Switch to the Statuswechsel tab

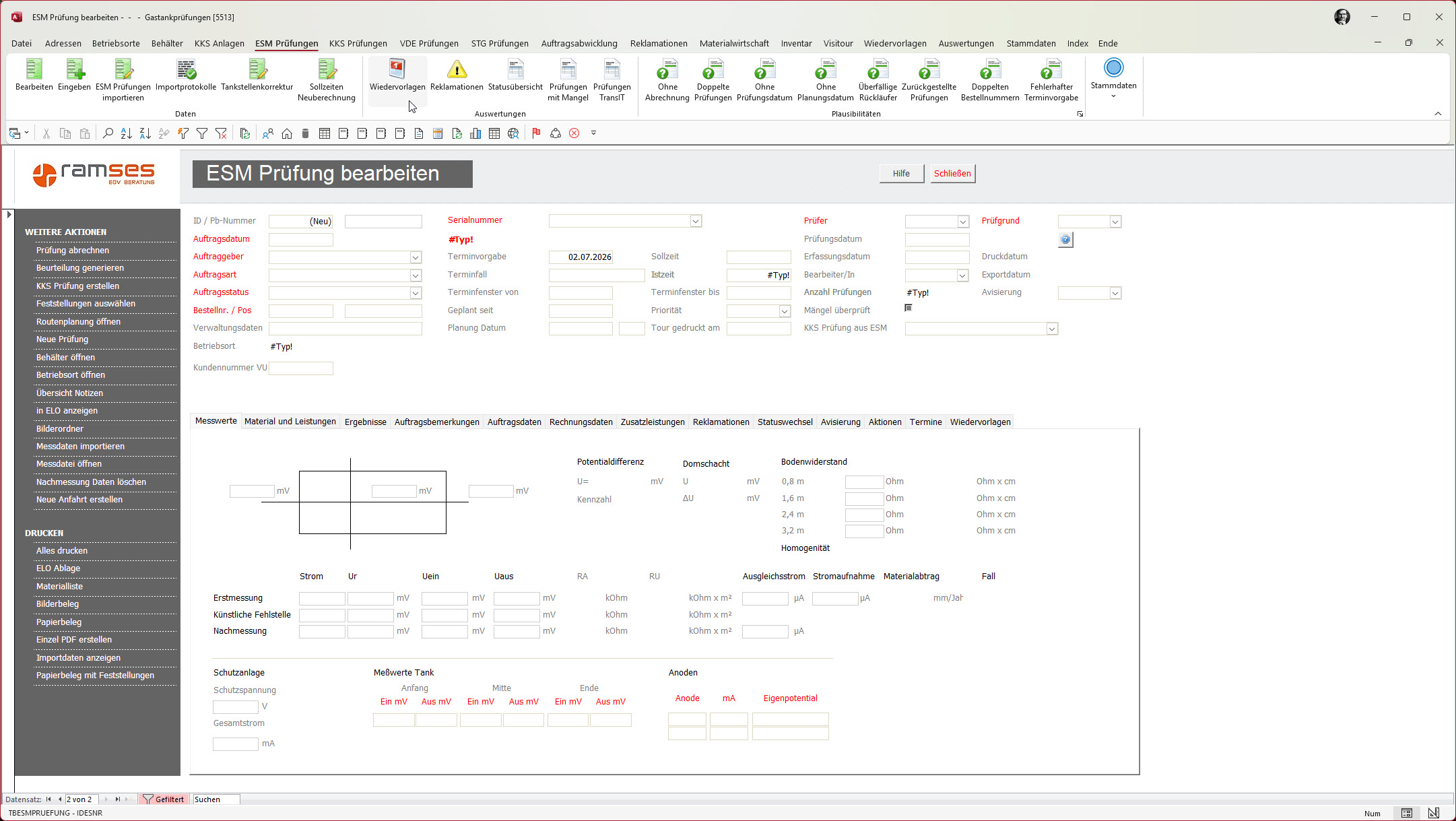(x=785, y=422)
